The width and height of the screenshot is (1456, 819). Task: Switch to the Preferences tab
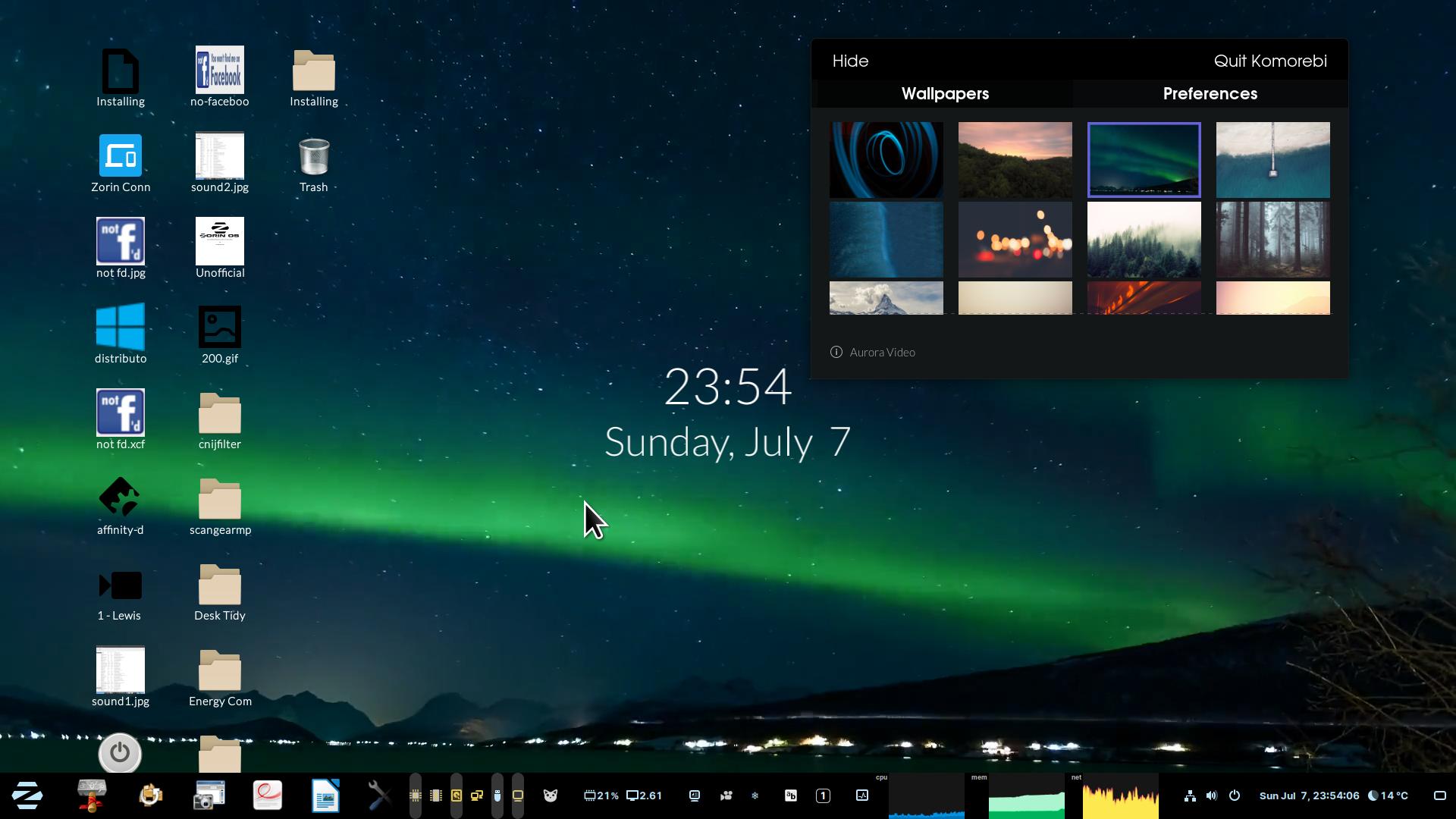[x=1210, y=93]
